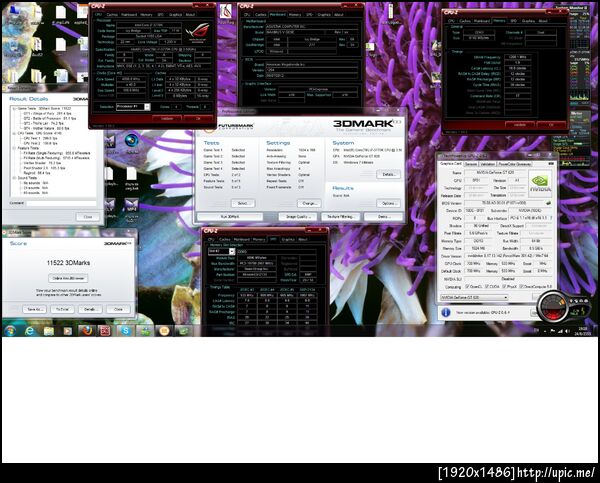The image size is (600, 483).
Task: Select the Graphics tab in the CPU-Z mainboard window
Action: coord(324,15)
